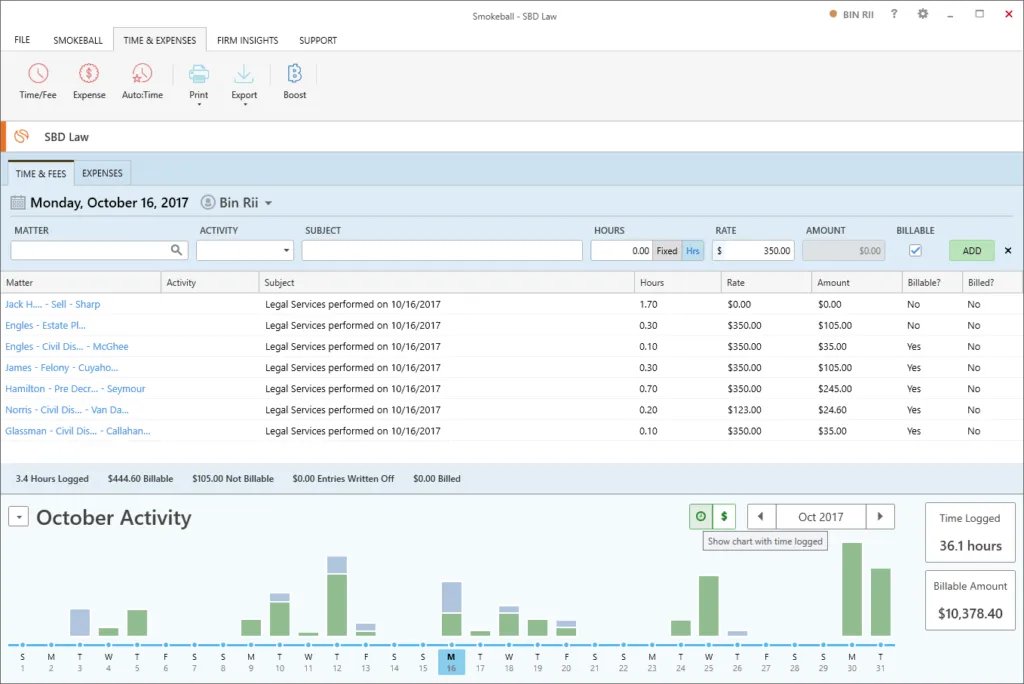Open the help question mark
1024x684 pixels.
894,14
